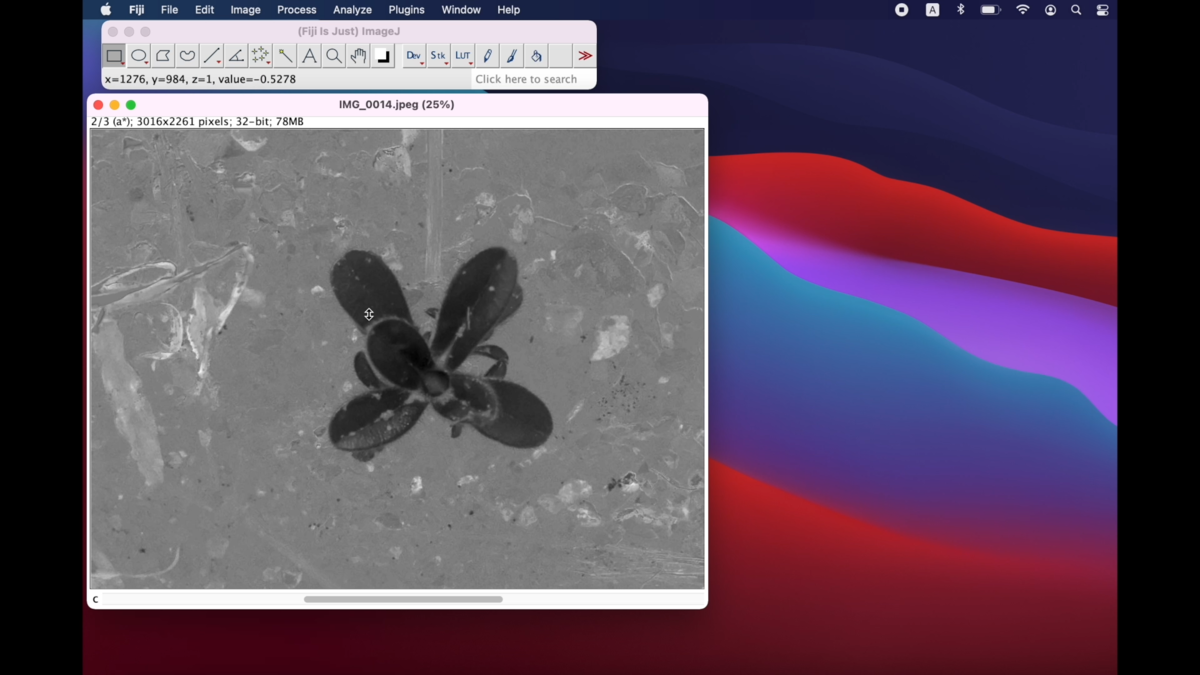This screenshot has height=675, width=1200.
Task: Open the Color picker foreground/background tool
Action: tap(383, 56)
